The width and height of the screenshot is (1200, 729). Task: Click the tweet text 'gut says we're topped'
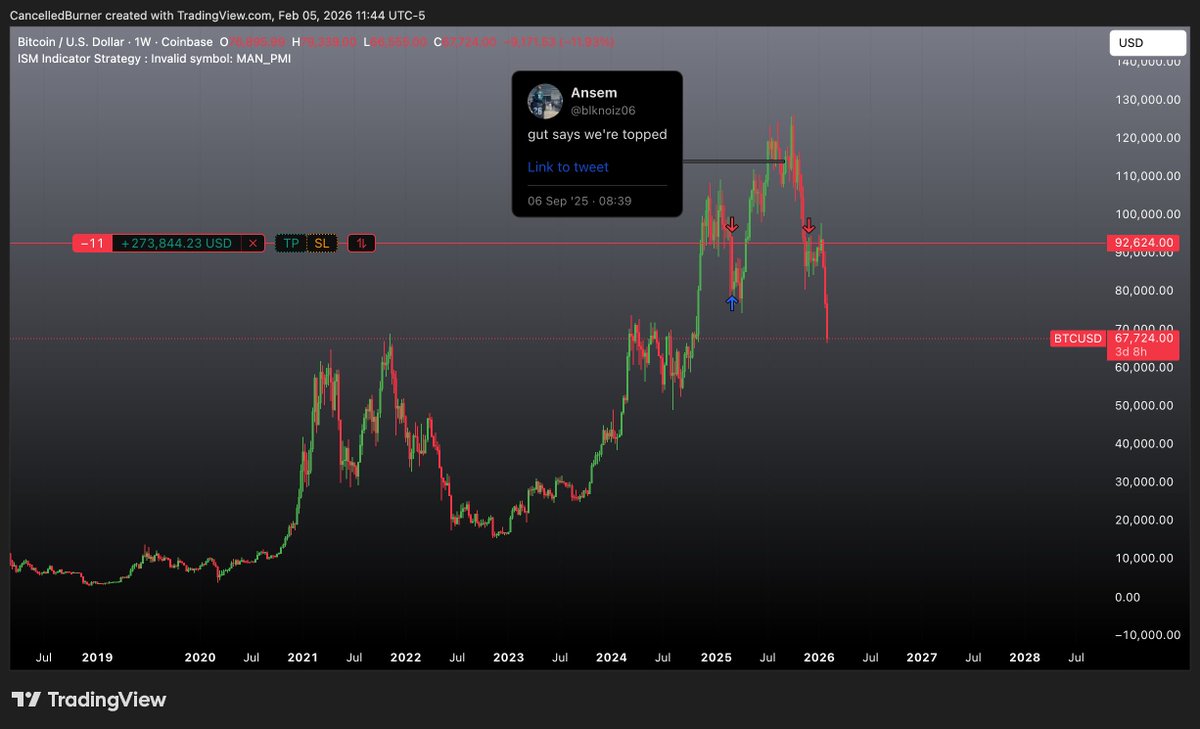[597, 134]
